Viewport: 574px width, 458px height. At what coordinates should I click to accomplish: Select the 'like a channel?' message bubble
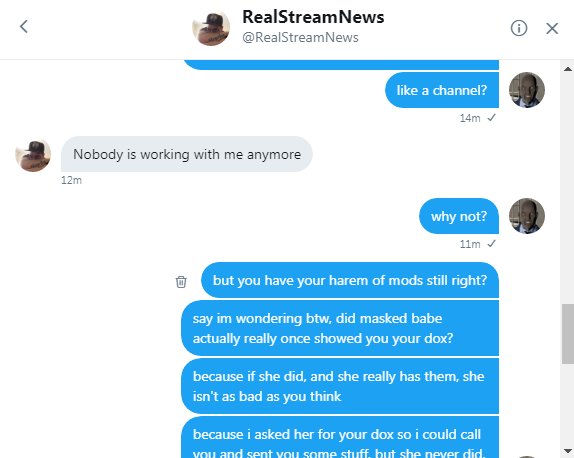[x=442, y=90]
